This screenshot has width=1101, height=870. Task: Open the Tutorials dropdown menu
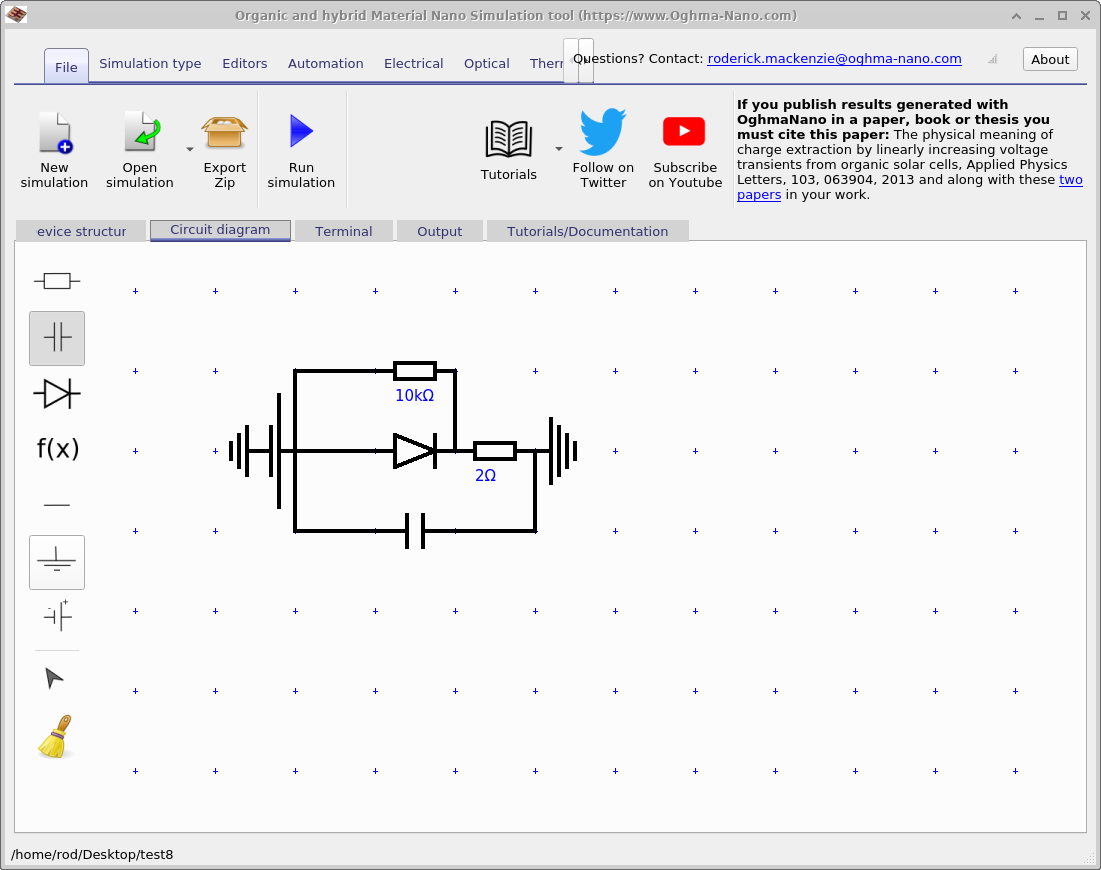557,148
